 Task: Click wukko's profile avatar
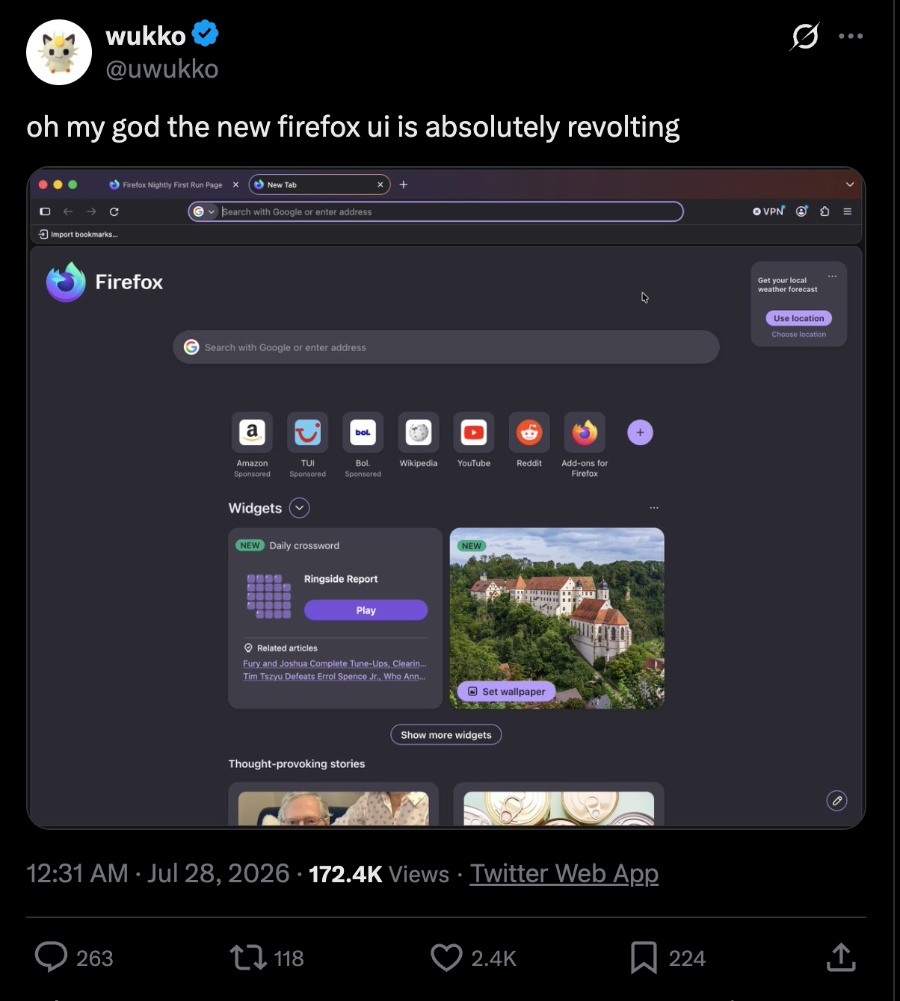[x=59, y=52]
